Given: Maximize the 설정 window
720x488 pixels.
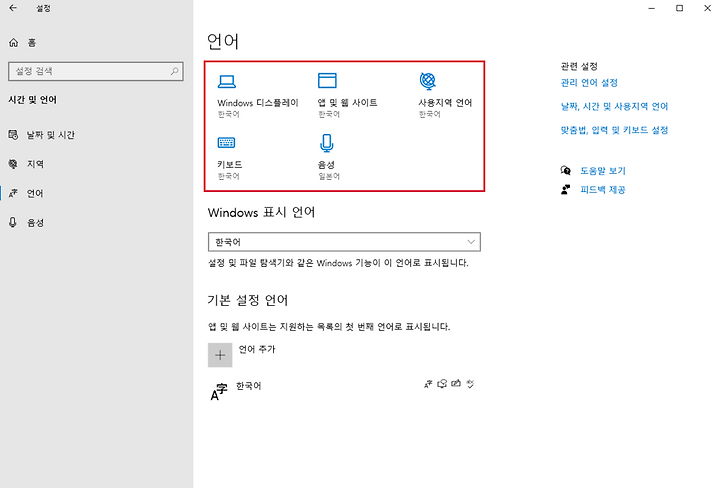Looking at the screenshot, I should (x=680, y=8).
